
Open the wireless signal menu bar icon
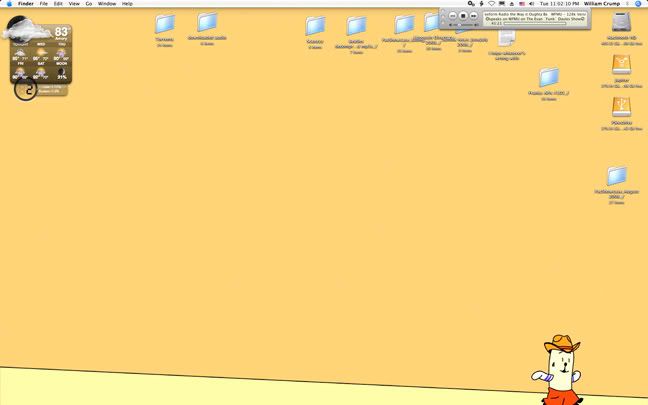tap(491, 4)
